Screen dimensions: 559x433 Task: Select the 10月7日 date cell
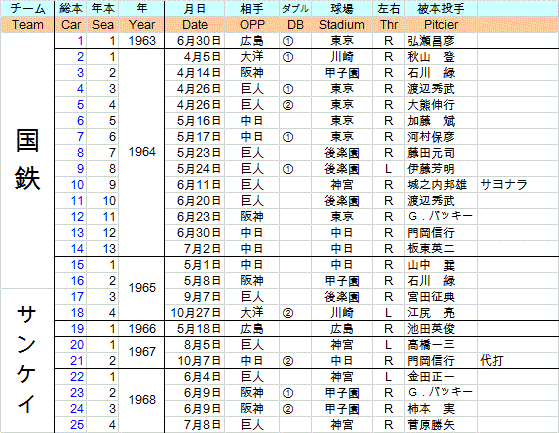pyautogui.click(x=195, y=361)
